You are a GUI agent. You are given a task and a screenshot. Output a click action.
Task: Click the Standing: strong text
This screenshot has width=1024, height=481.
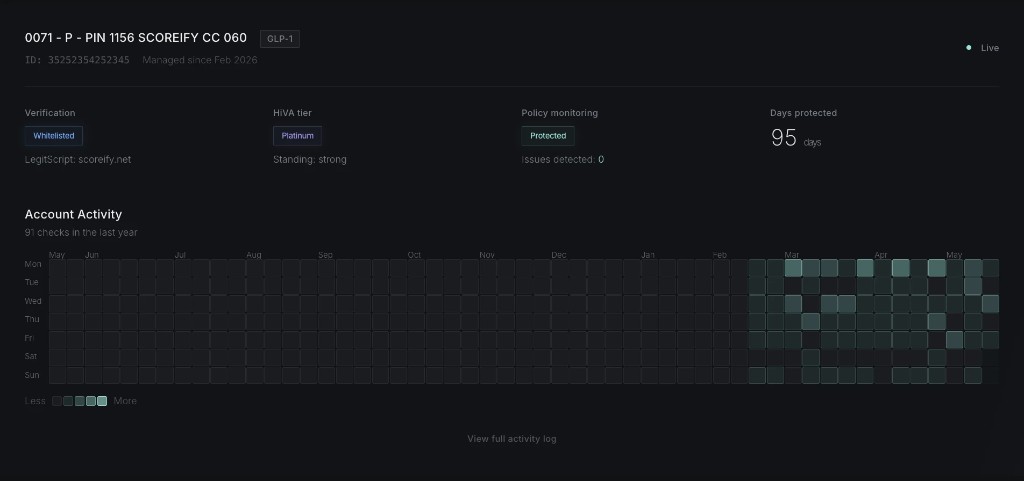310,159
